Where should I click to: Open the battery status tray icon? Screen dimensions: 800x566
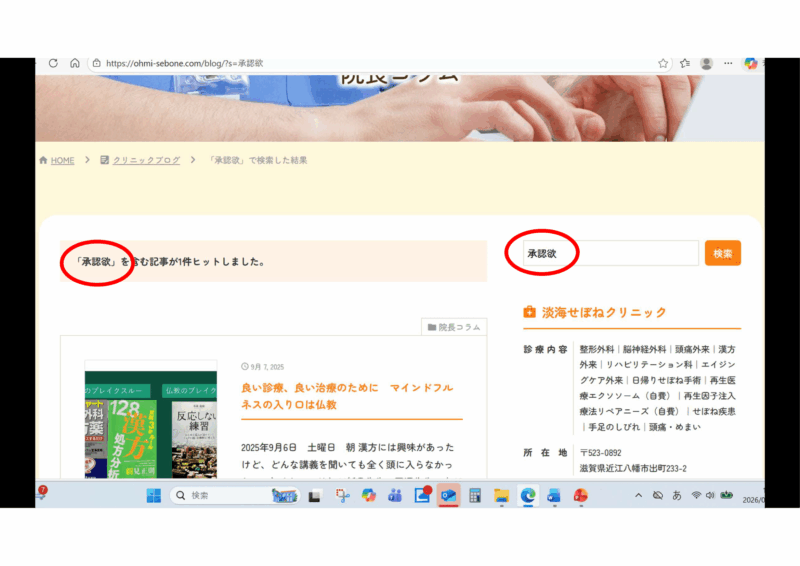click(727, 496)
